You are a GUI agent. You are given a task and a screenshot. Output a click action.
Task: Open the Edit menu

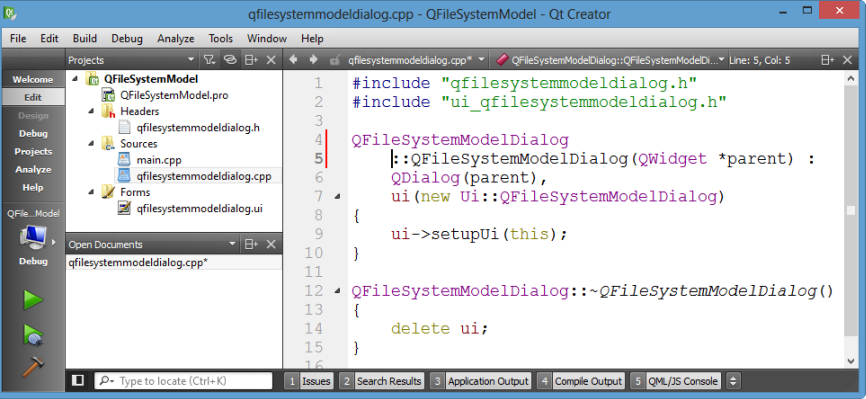[49, 39]
